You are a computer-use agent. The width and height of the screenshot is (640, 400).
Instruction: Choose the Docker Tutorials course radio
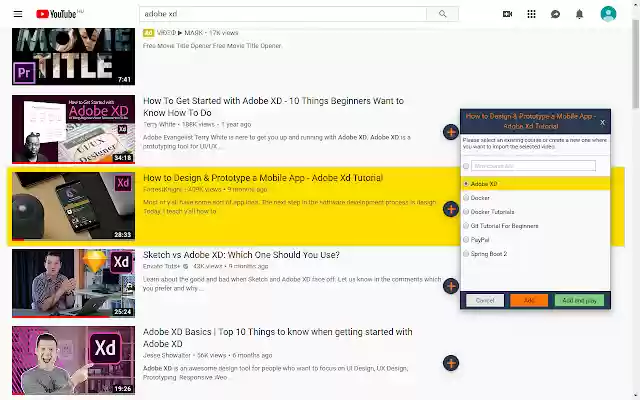466,211
